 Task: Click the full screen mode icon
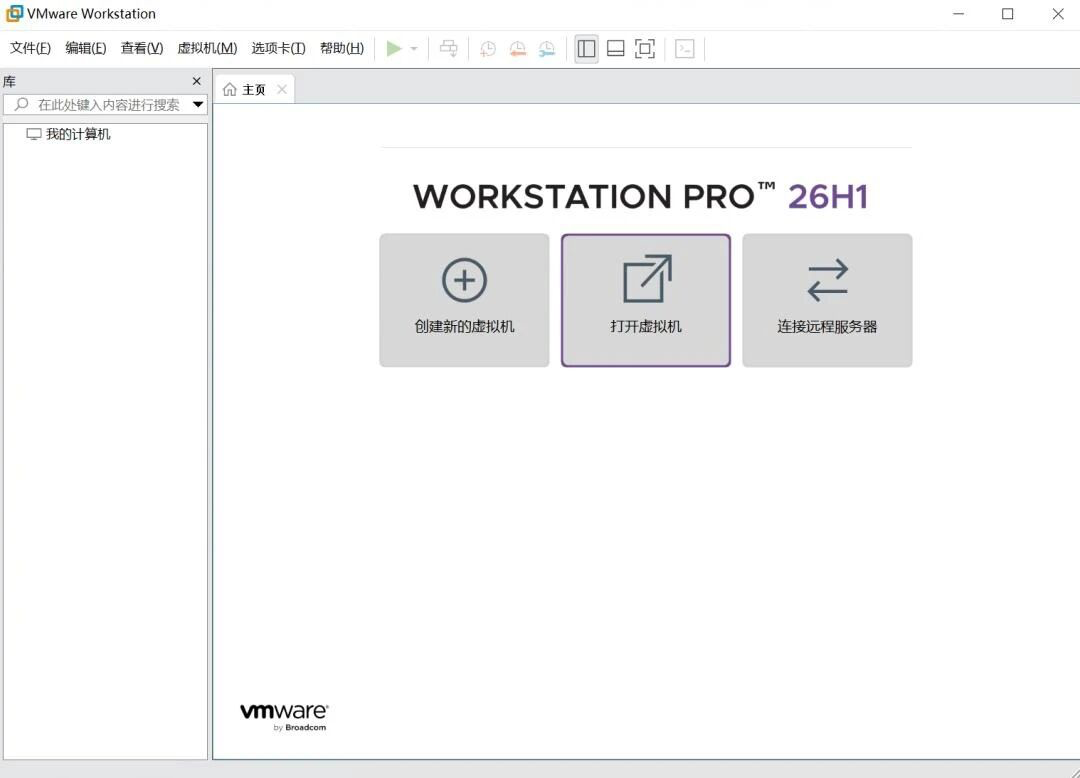[645, 48]
